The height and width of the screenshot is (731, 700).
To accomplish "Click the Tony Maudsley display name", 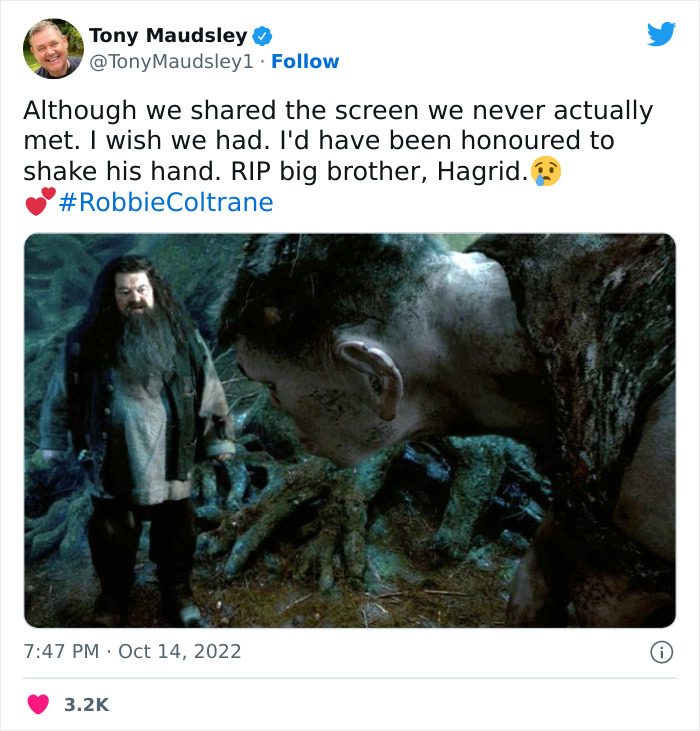I will click(x=168, y=35).
